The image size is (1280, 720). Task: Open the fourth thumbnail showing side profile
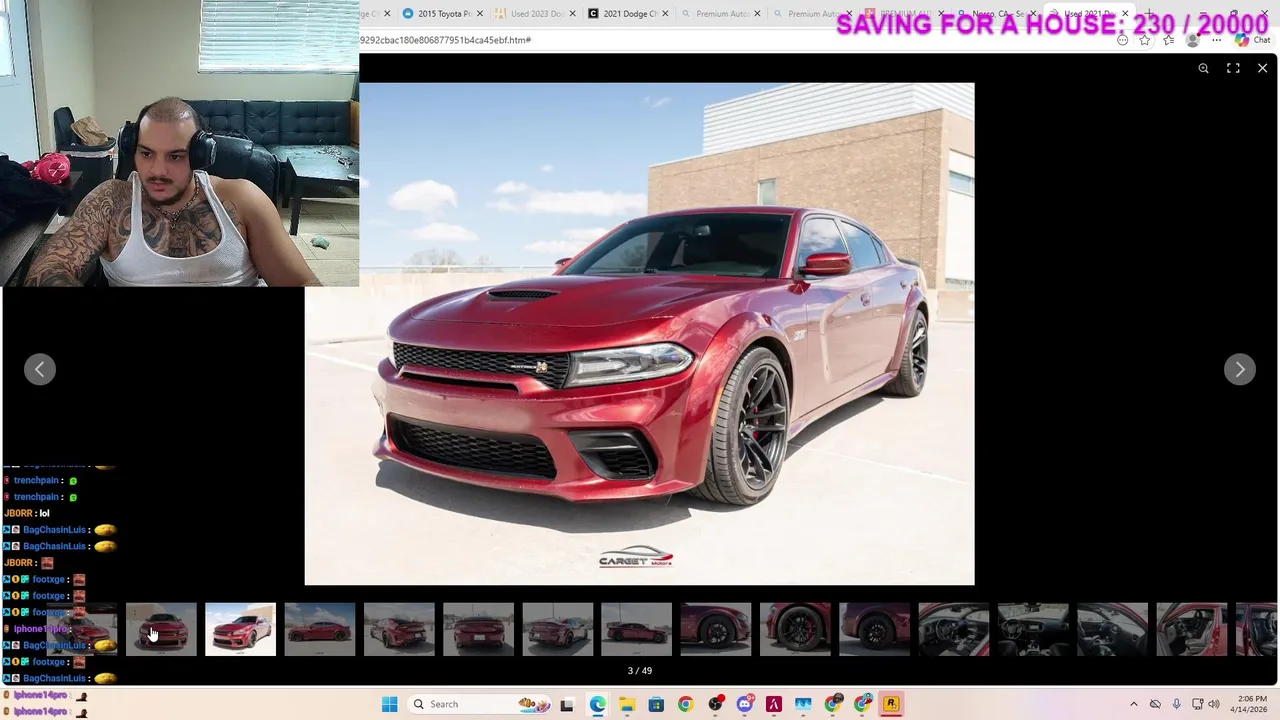[x=320, y=630]
